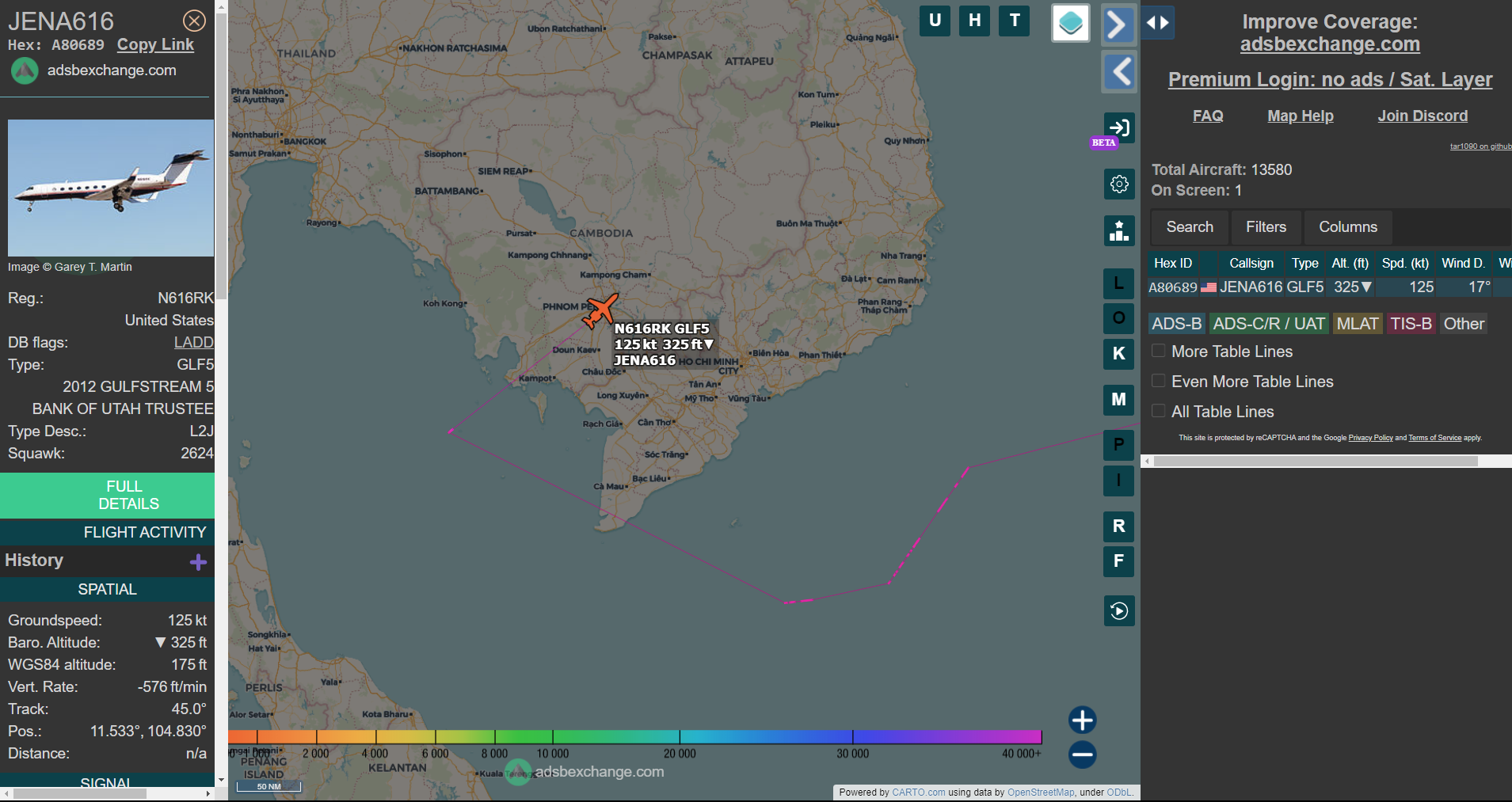Image resolution: width=1512 pixels, height=802 pixels.
Task: Open the Premium Login link
Action: pos(1330,80)
